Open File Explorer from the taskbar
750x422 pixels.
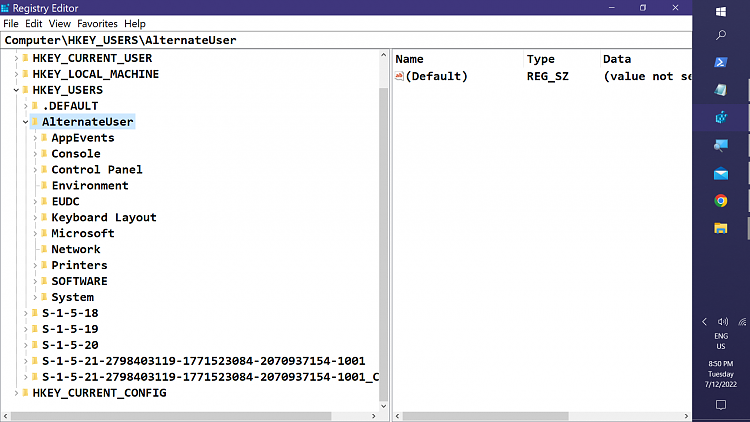(721, 228)
